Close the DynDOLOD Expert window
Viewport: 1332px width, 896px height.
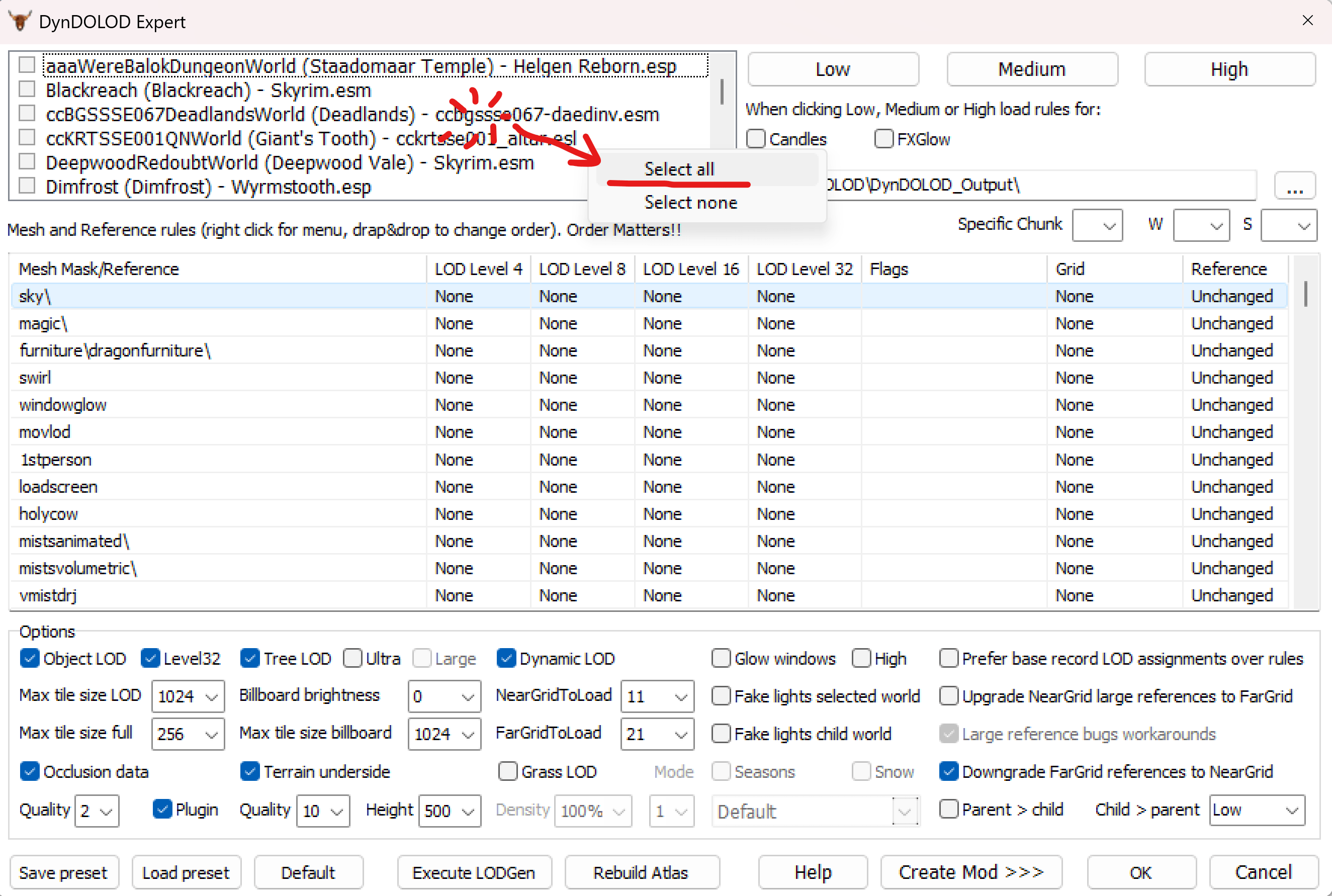pyautogui.click(x=1307, y=21)
